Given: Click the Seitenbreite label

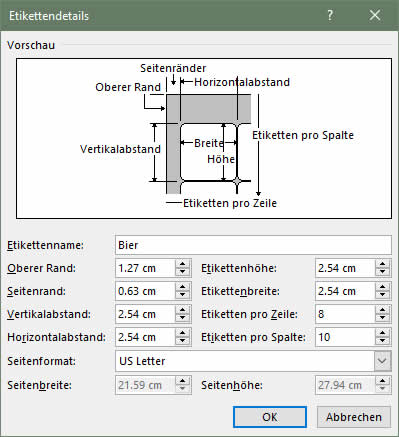Looking at the screenshot, I should [39, 385].
